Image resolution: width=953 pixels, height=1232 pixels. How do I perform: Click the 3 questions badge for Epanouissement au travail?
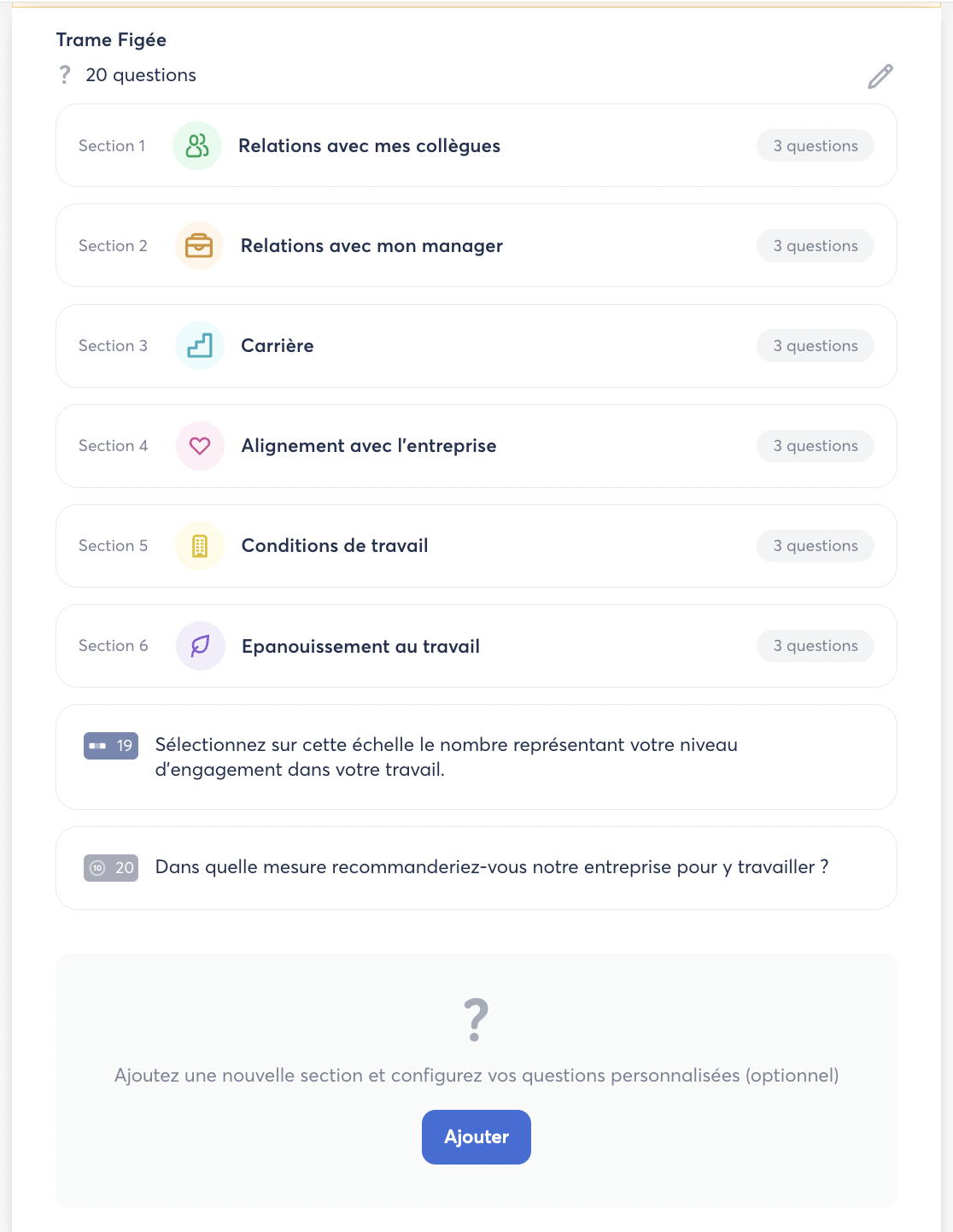pos(815,646)
